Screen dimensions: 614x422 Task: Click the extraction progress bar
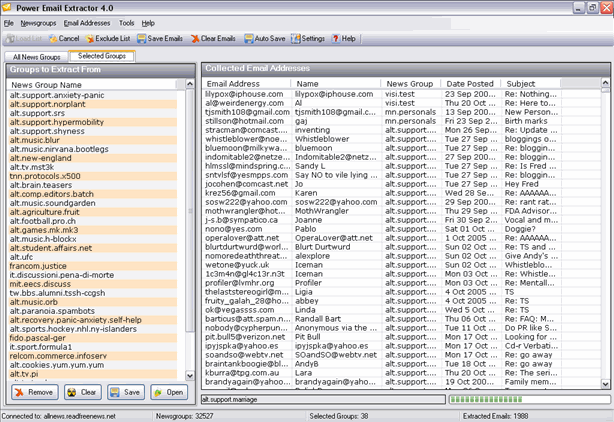[530, 400]
